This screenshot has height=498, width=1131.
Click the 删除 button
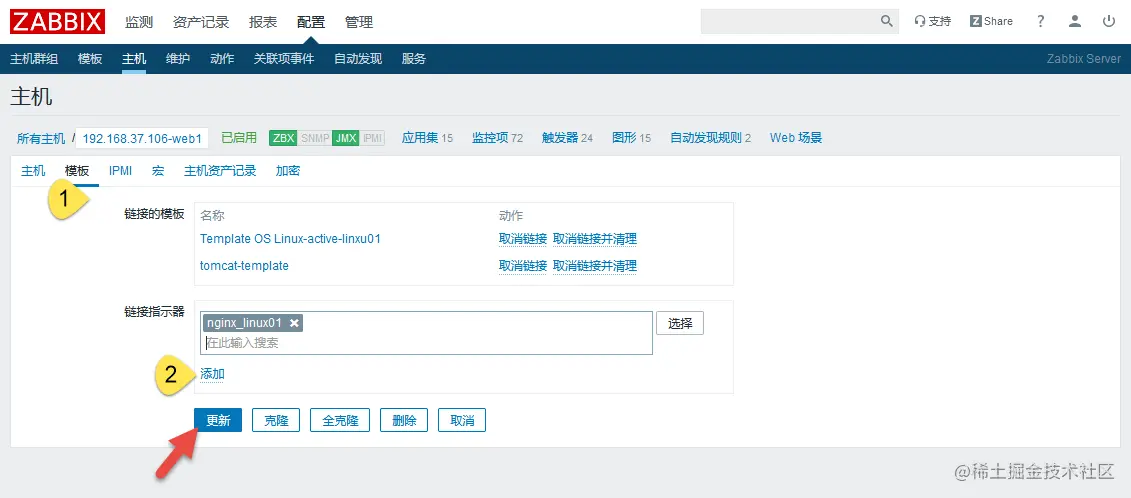404,420
